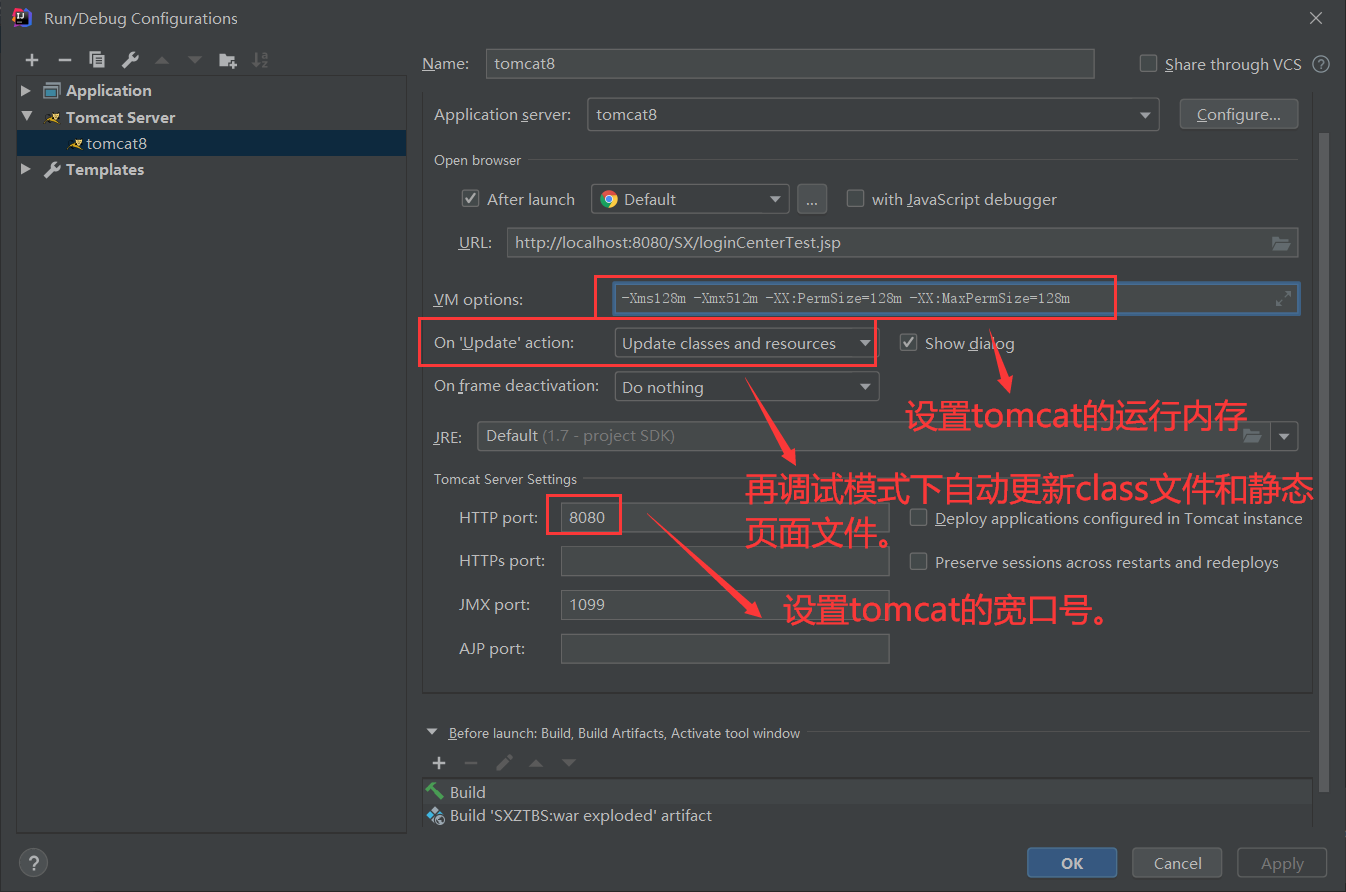Select Build 'SXZTBS:war exploded' artifact task

tap(867, 816)
